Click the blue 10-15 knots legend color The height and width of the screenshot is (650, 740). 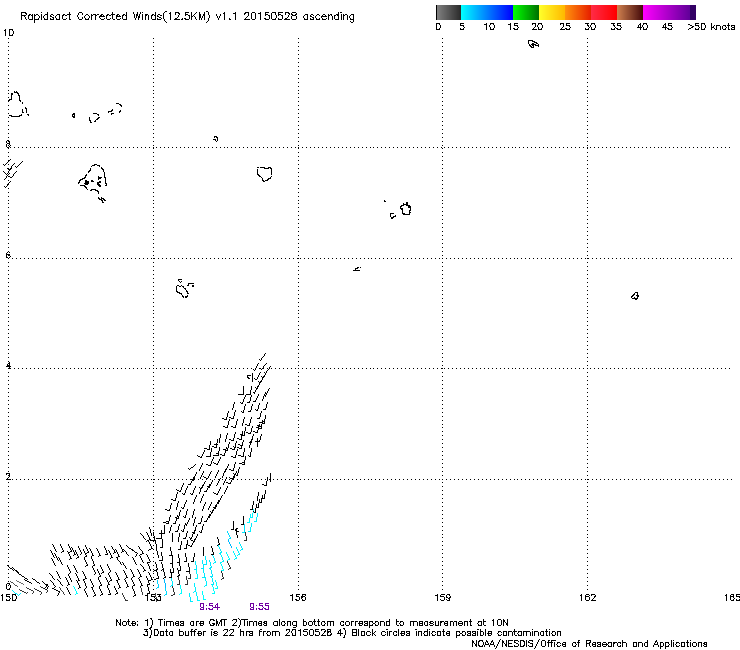500,12
